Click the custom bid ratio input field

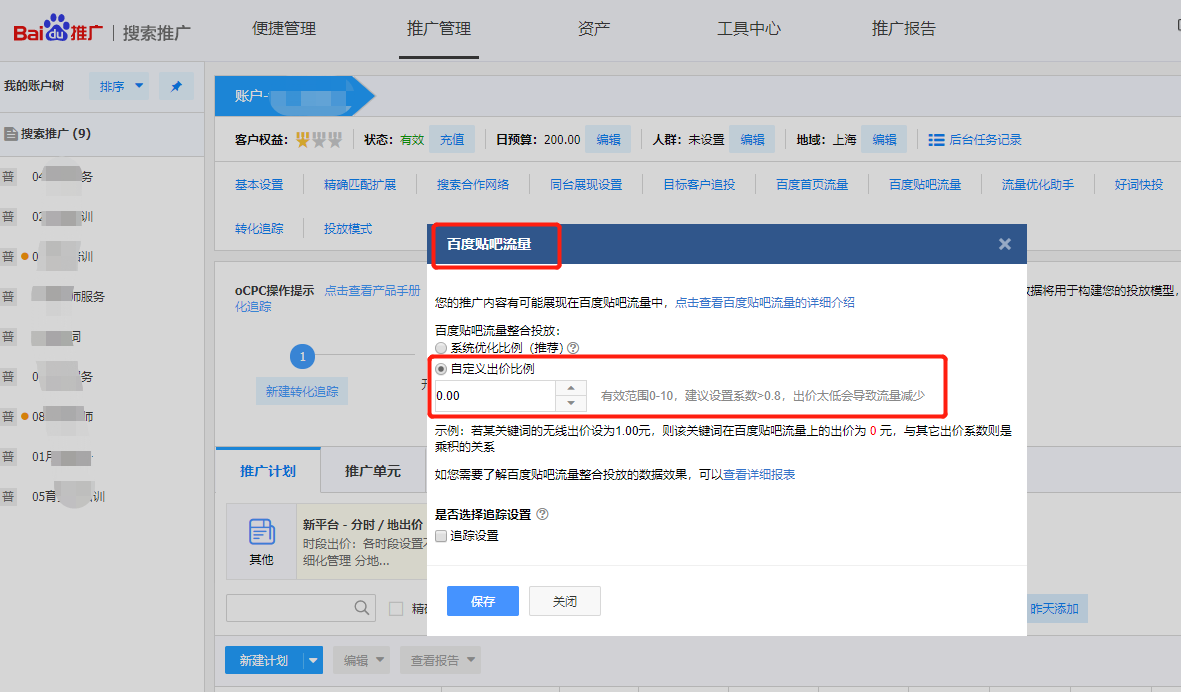(496, 395)
